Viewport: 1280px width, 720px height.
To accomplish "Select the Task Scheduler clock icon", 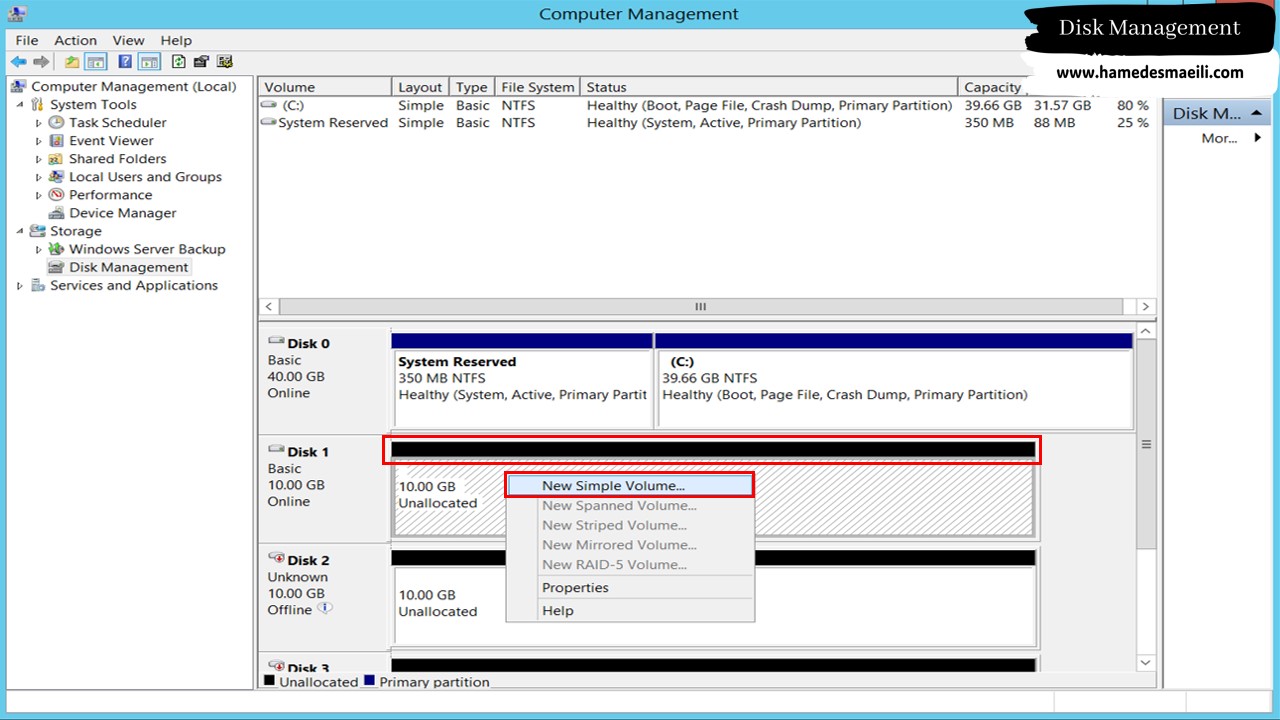I will [x=57, y=123].
